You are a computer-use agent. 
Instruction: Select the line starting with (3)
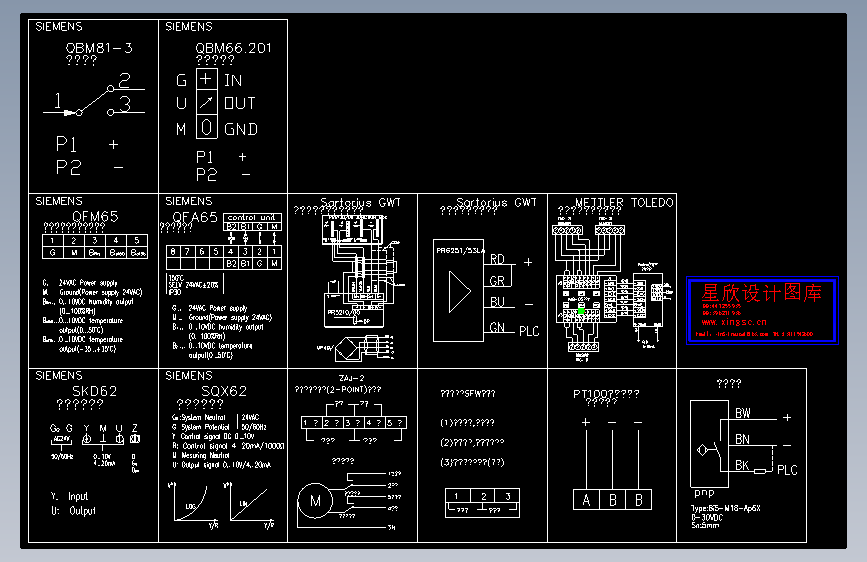pyautogui.click(x=472, y=462)
